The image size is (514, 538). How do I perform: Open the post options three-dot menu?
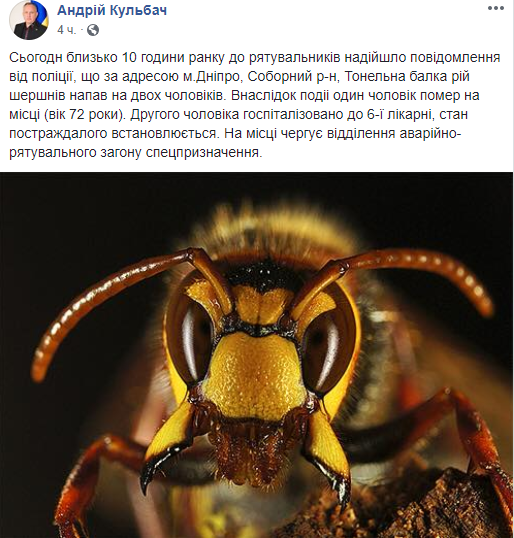point(495,9)
